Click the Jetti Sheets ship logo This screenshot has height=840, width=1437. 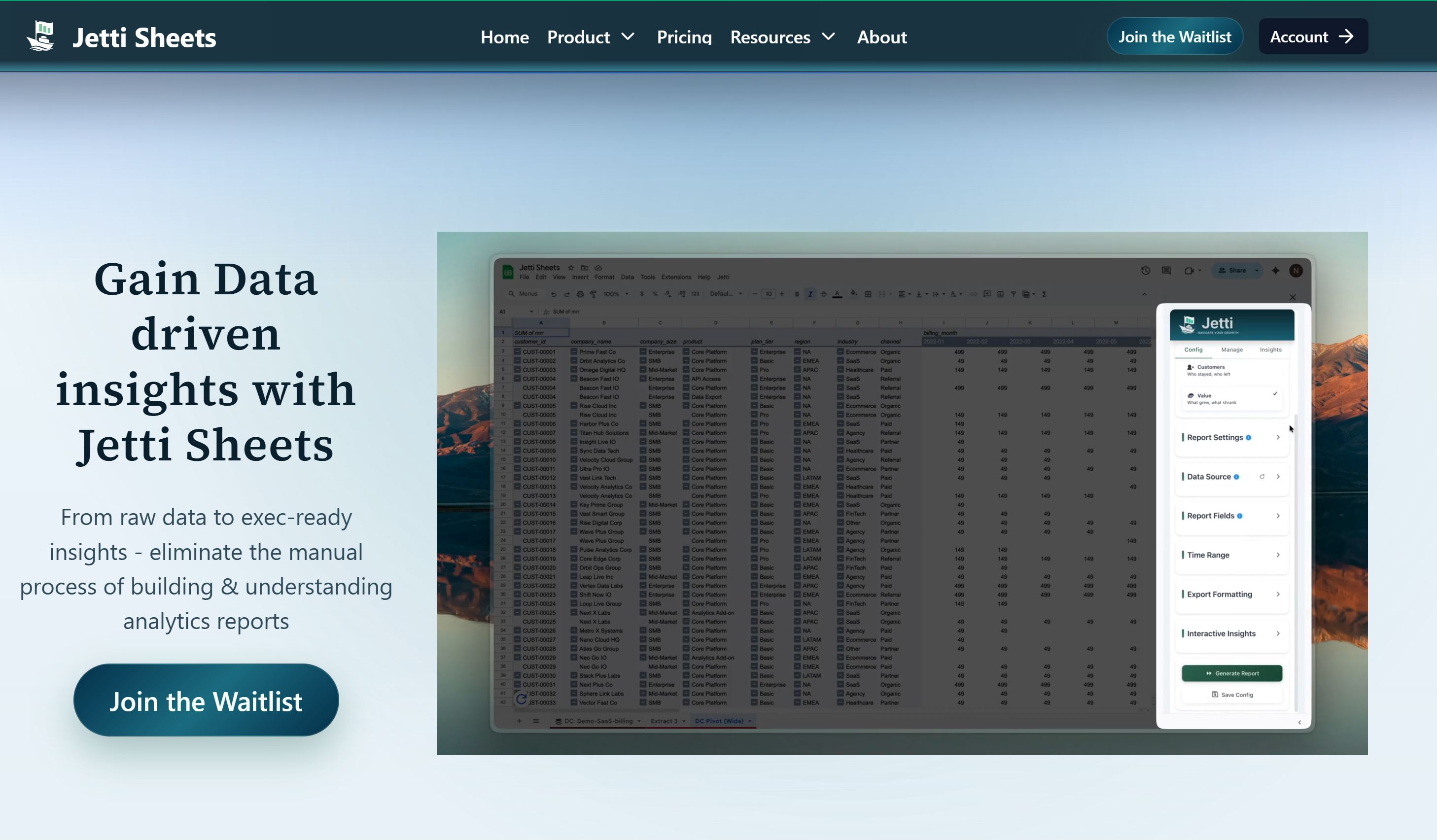tap(40, 36)
